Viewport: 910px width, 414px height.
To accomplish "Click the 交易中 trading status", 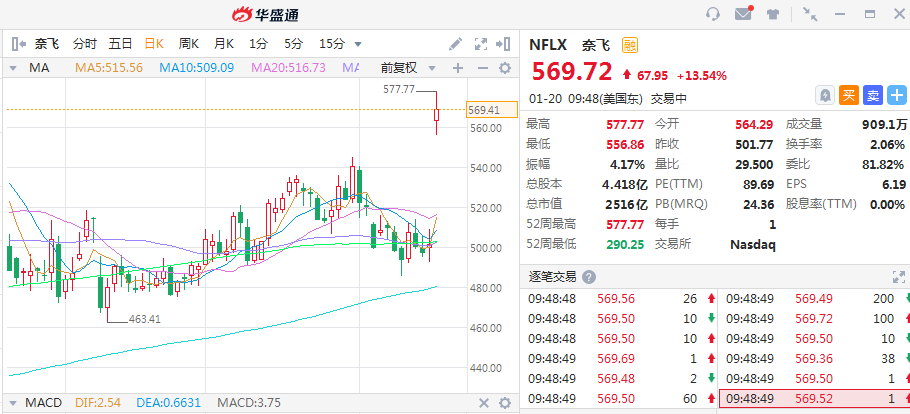I will click(x=669, y=99).
